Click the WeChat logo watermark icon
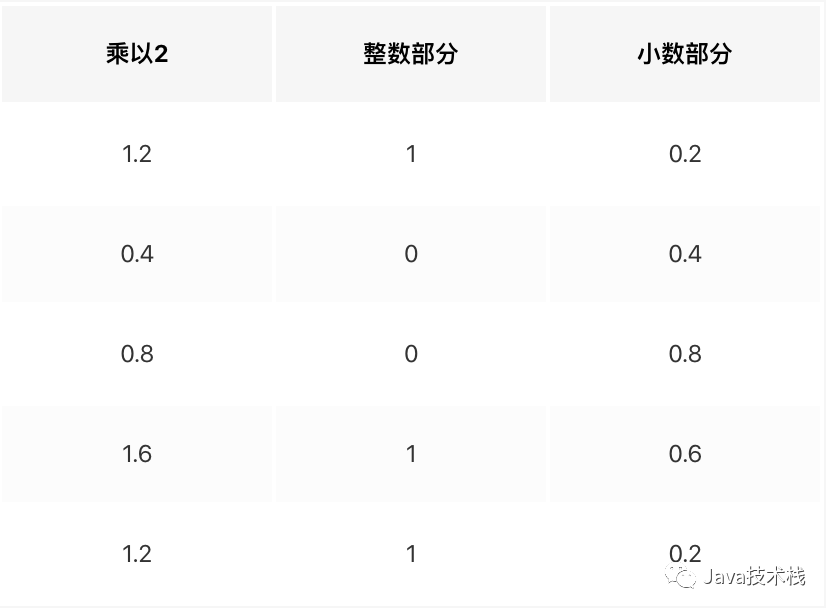Viewport: 832px width, 612px height. (681, 576)
